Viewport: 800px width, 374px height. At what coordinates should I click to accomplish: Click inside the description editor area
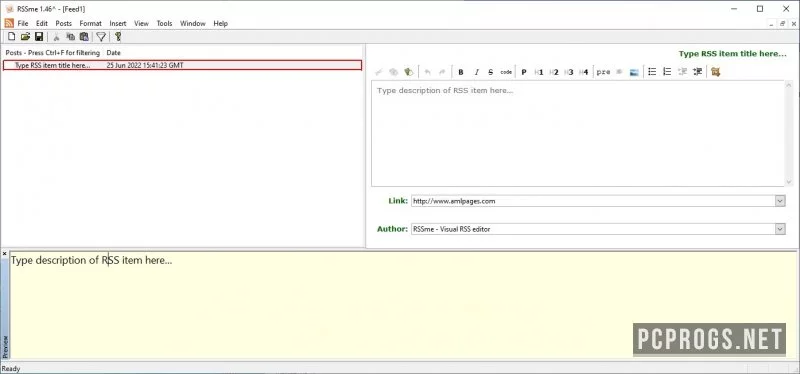(578, 133)
